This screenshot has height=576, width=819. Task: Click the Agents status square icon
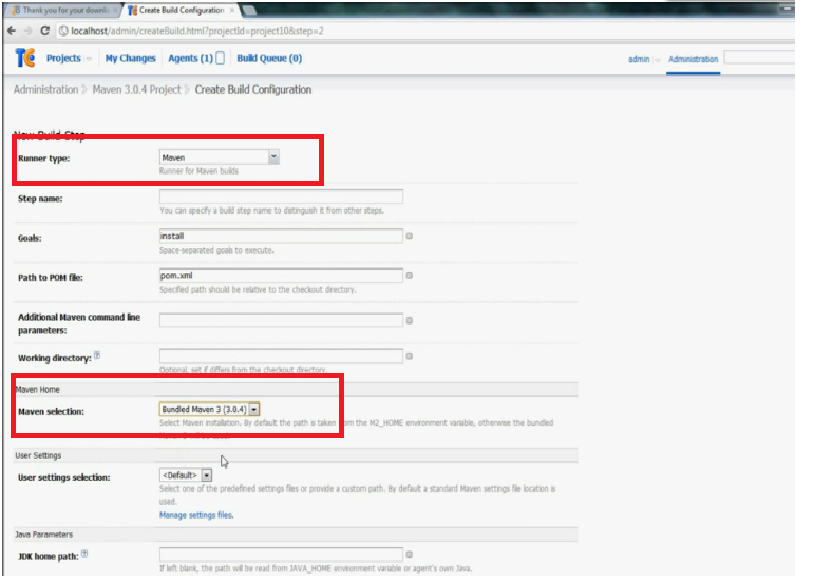click(x=220, y=58)
